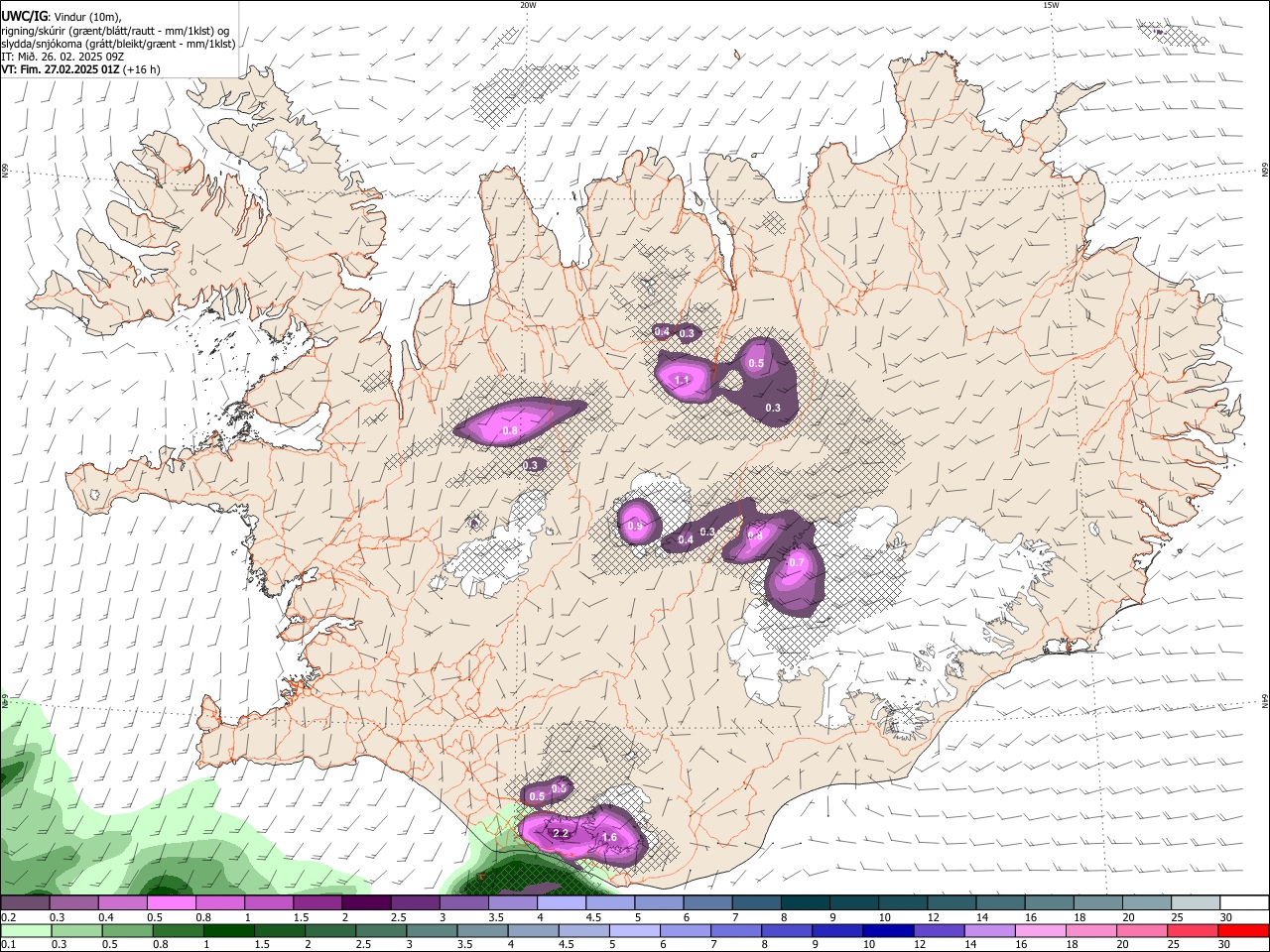Click the 0.1 pale green rain scale swatch
This screenshot has height=952, width=1270.
click(26, 930)
